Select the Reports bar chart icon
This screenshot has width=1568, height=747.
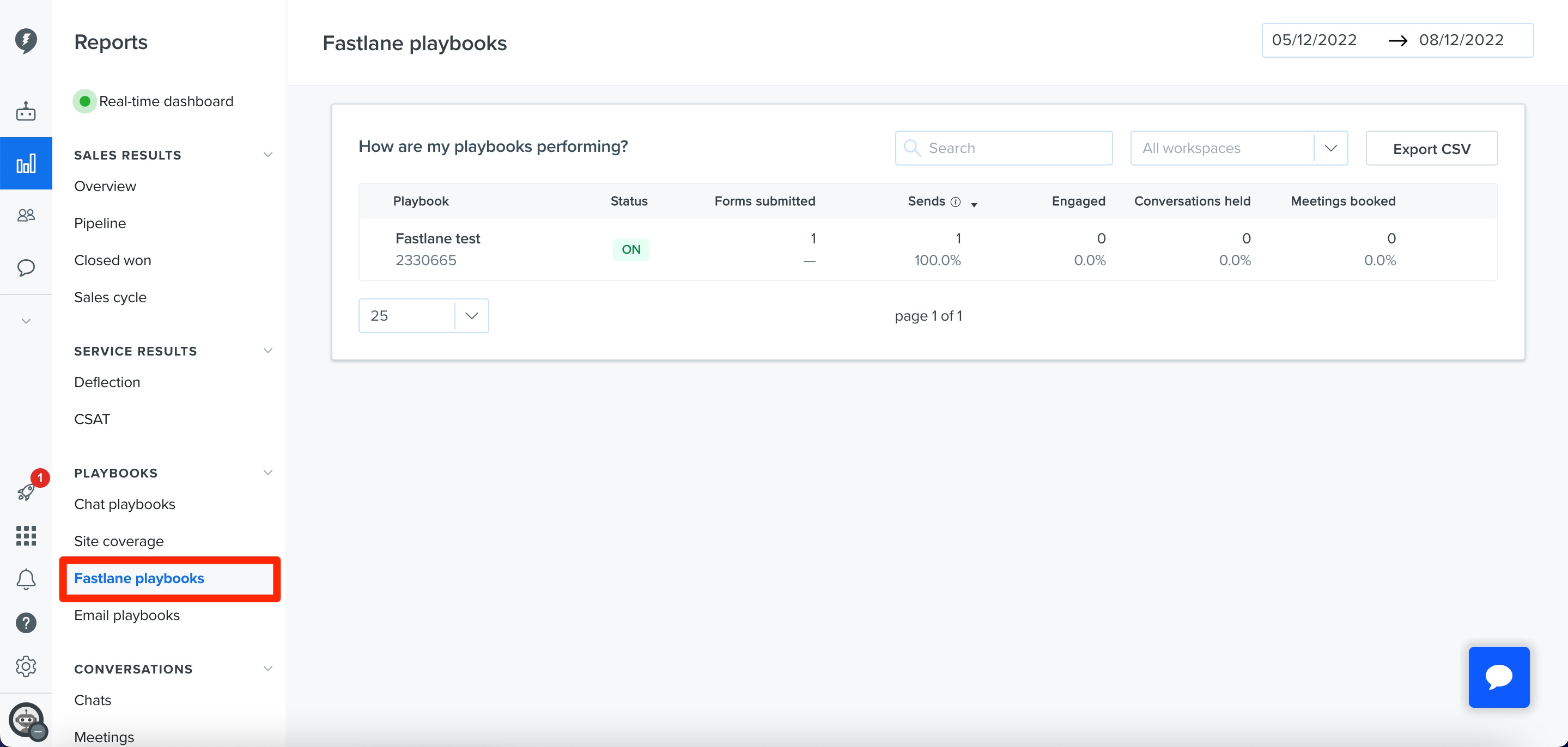26,163
